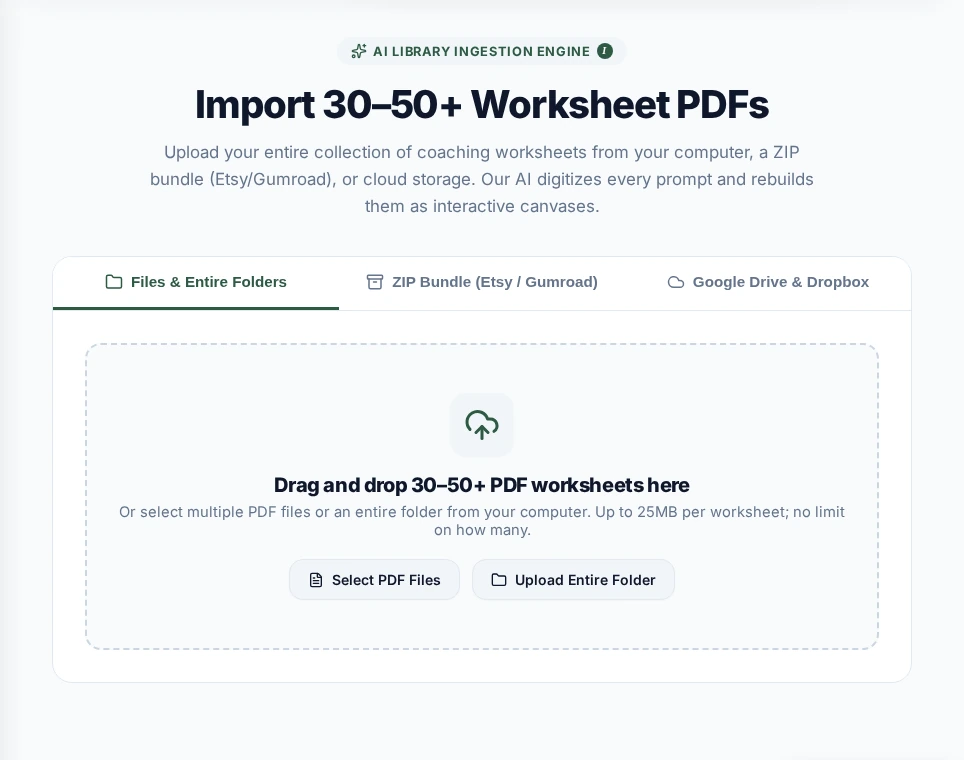Click the Select PDF Files button

(x=374, y=580)
